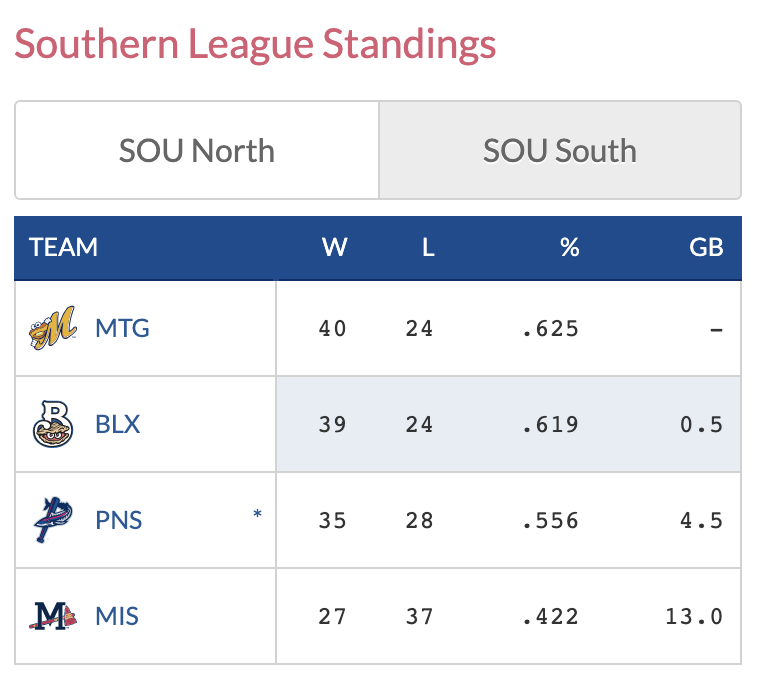Click MIS games behind value 13.0
The height and width of the screenshot is (678, 760).
click(x=694, y=616)
